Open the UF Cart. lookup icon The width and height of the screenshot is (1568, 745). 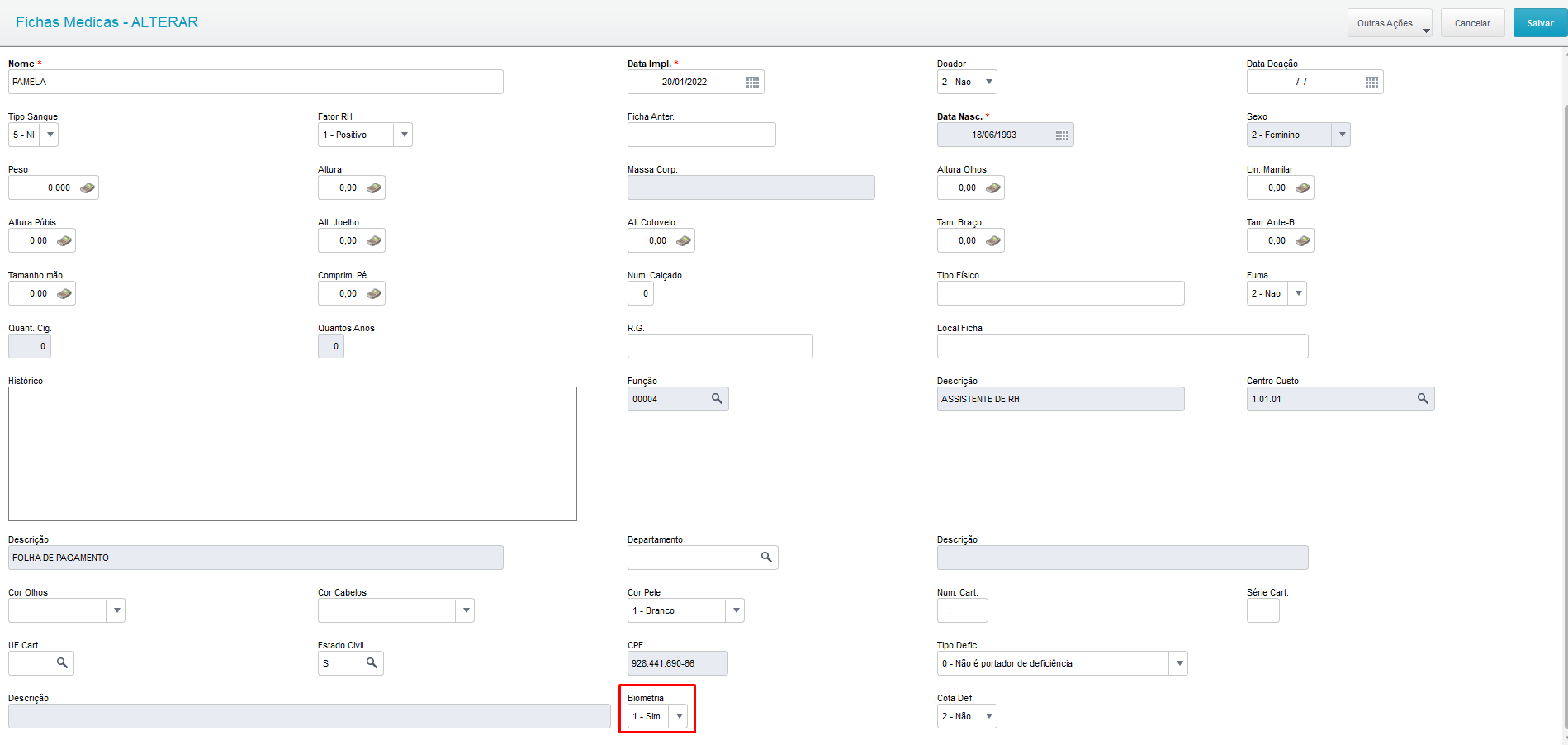point(63,662)
